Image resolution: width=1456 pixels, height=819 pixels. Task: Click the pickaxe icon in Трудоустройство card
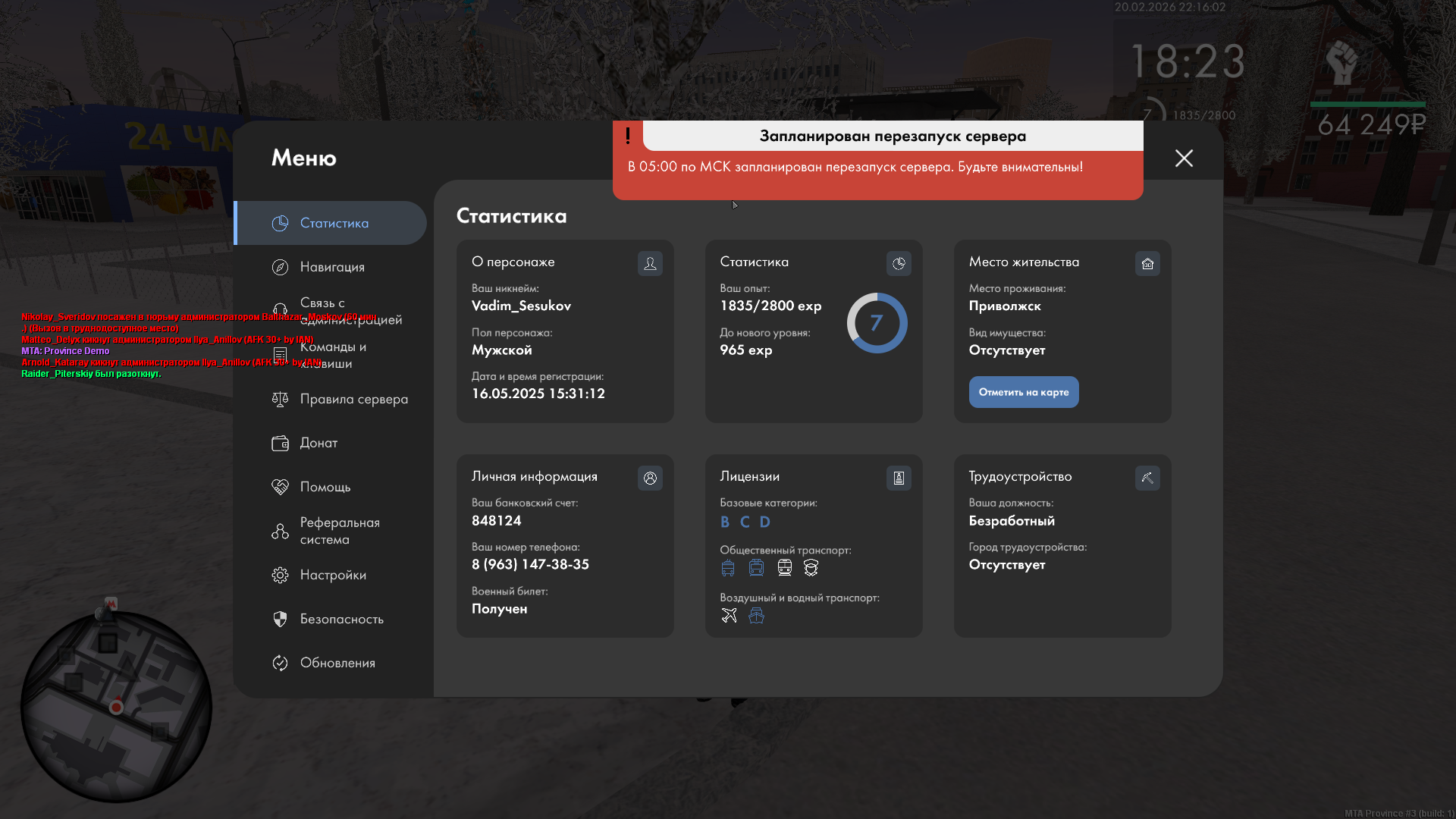(1147, 478)
